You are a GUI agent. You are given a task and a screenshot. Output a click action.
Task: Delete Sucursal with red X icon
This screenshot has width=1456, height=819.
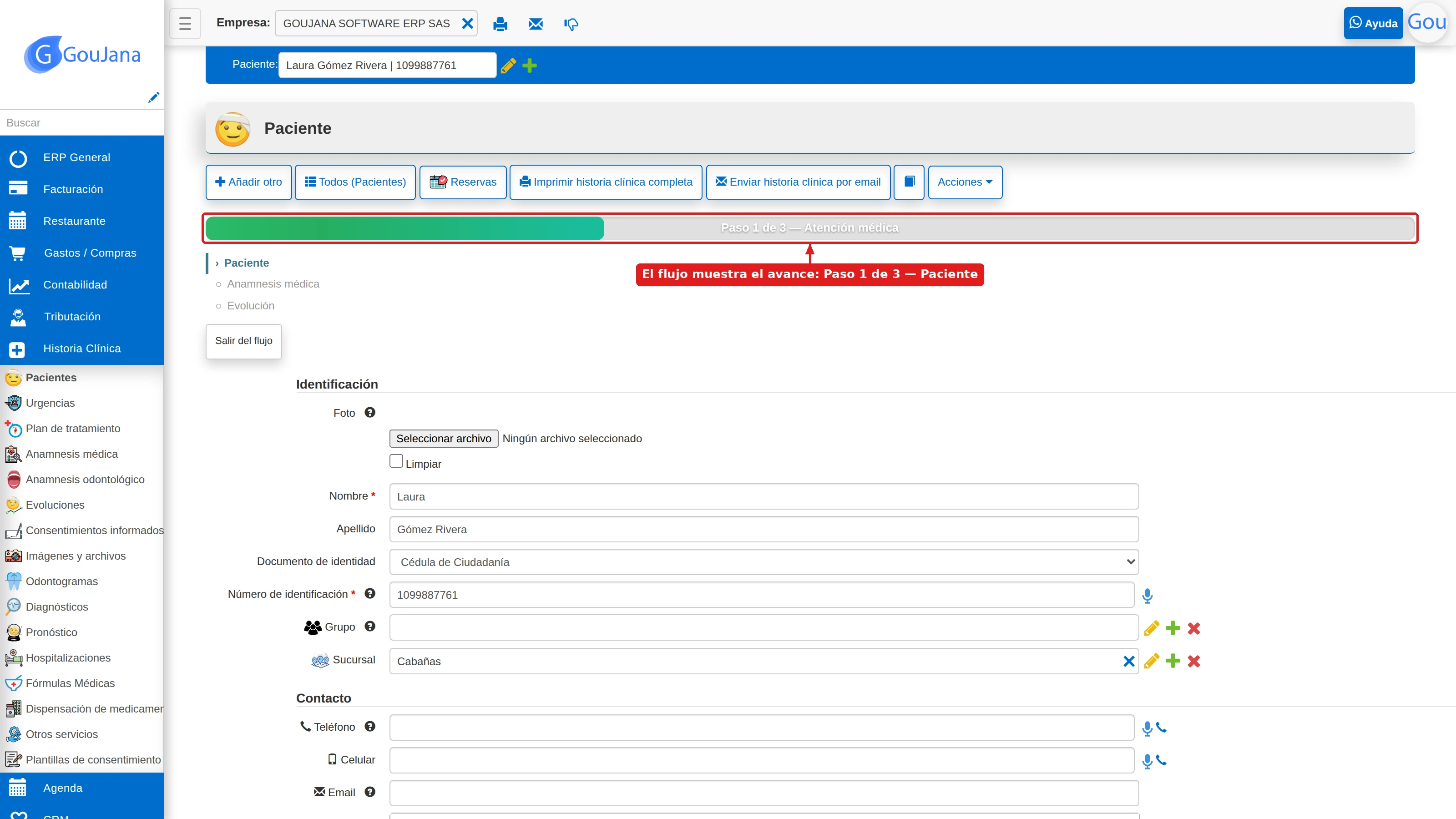click(x=1194, y=661)
